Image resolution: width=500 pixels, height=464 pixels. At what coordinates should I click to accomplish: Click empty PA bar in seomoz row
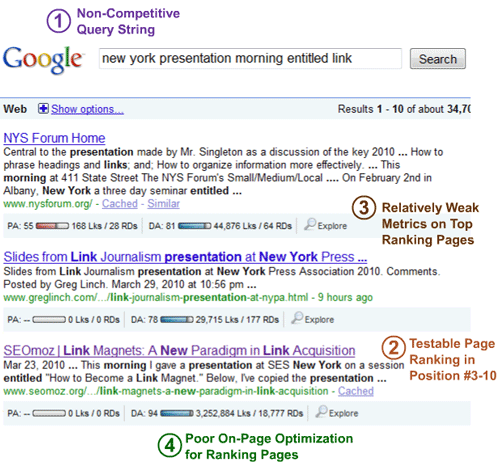49,413
